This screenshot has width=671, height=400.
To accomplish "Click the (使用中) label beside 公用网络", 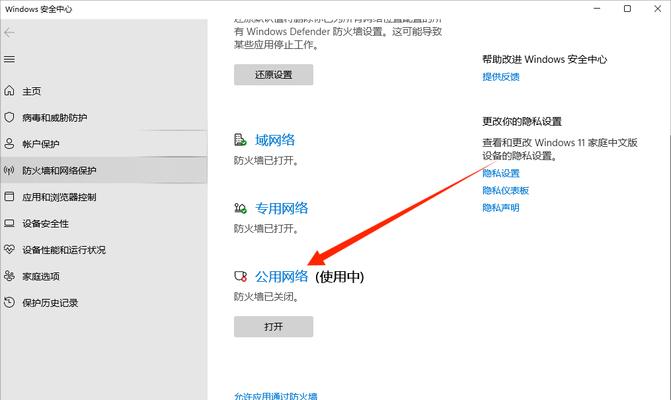I will 340,277.
